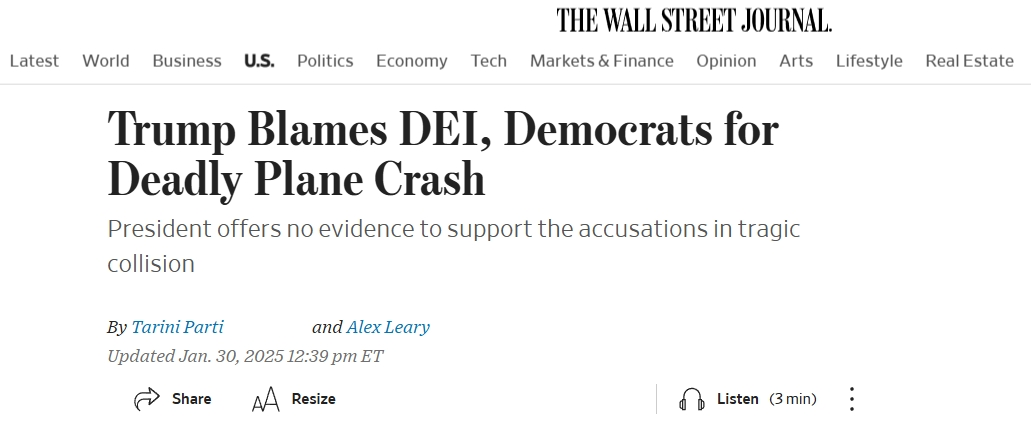Go to the Real Estate section
1031x435 pixels.
(969, 61)
